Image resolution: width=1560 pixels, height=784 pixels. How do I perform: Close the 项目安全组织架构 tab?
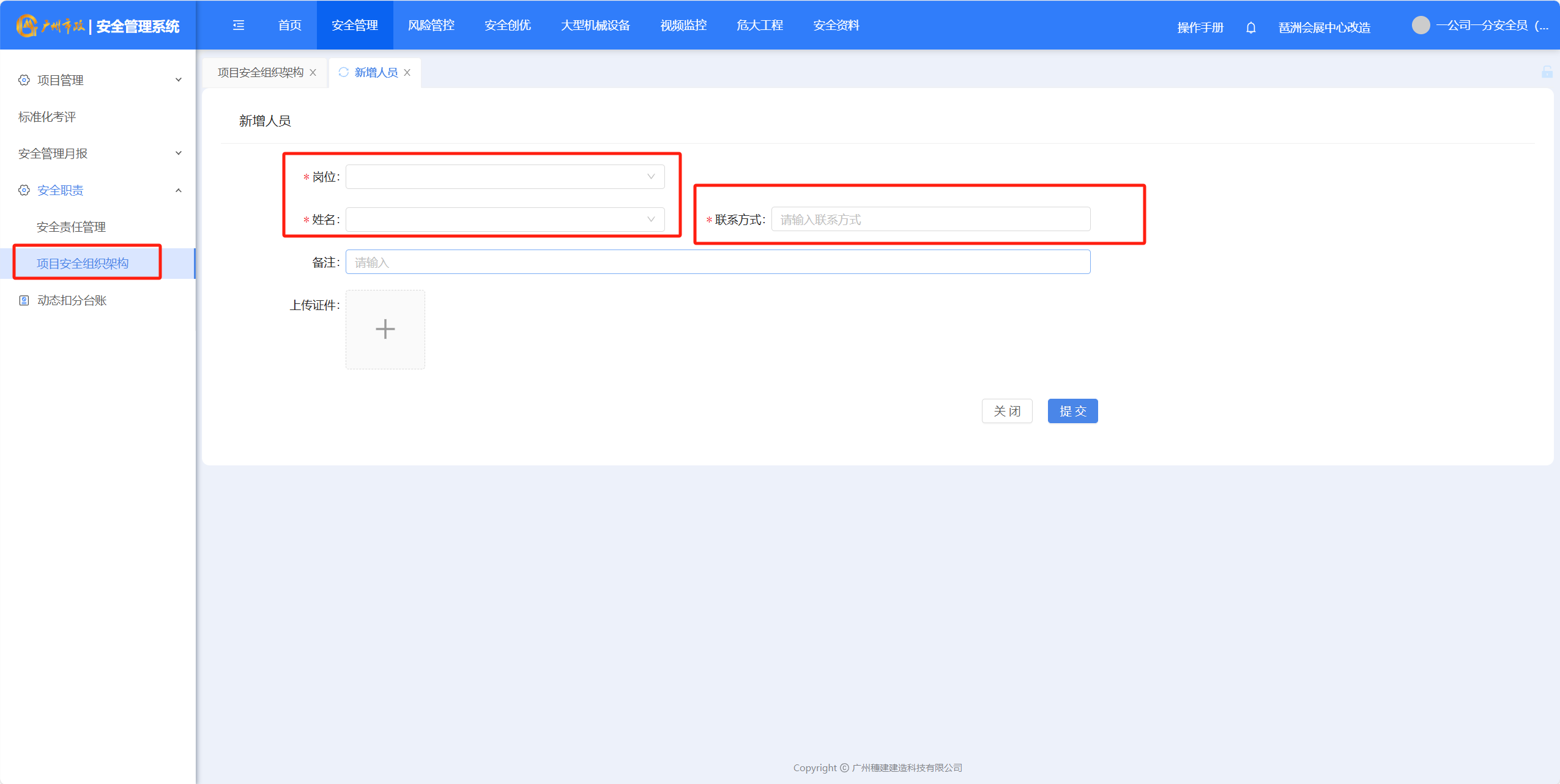coord(313,73)
